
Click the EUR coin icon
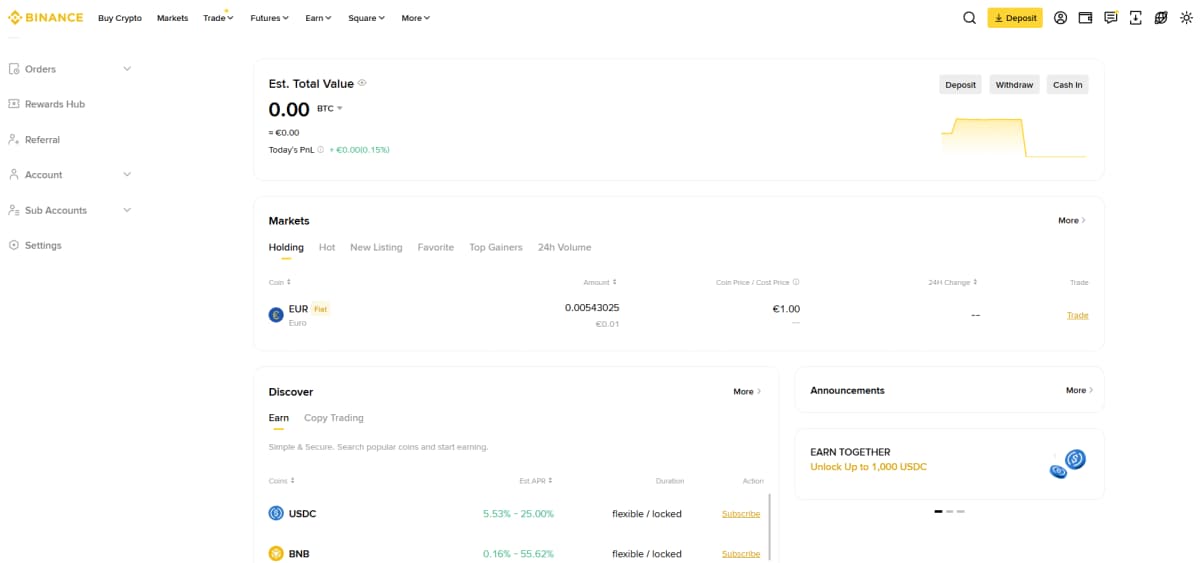pos(276,315)
